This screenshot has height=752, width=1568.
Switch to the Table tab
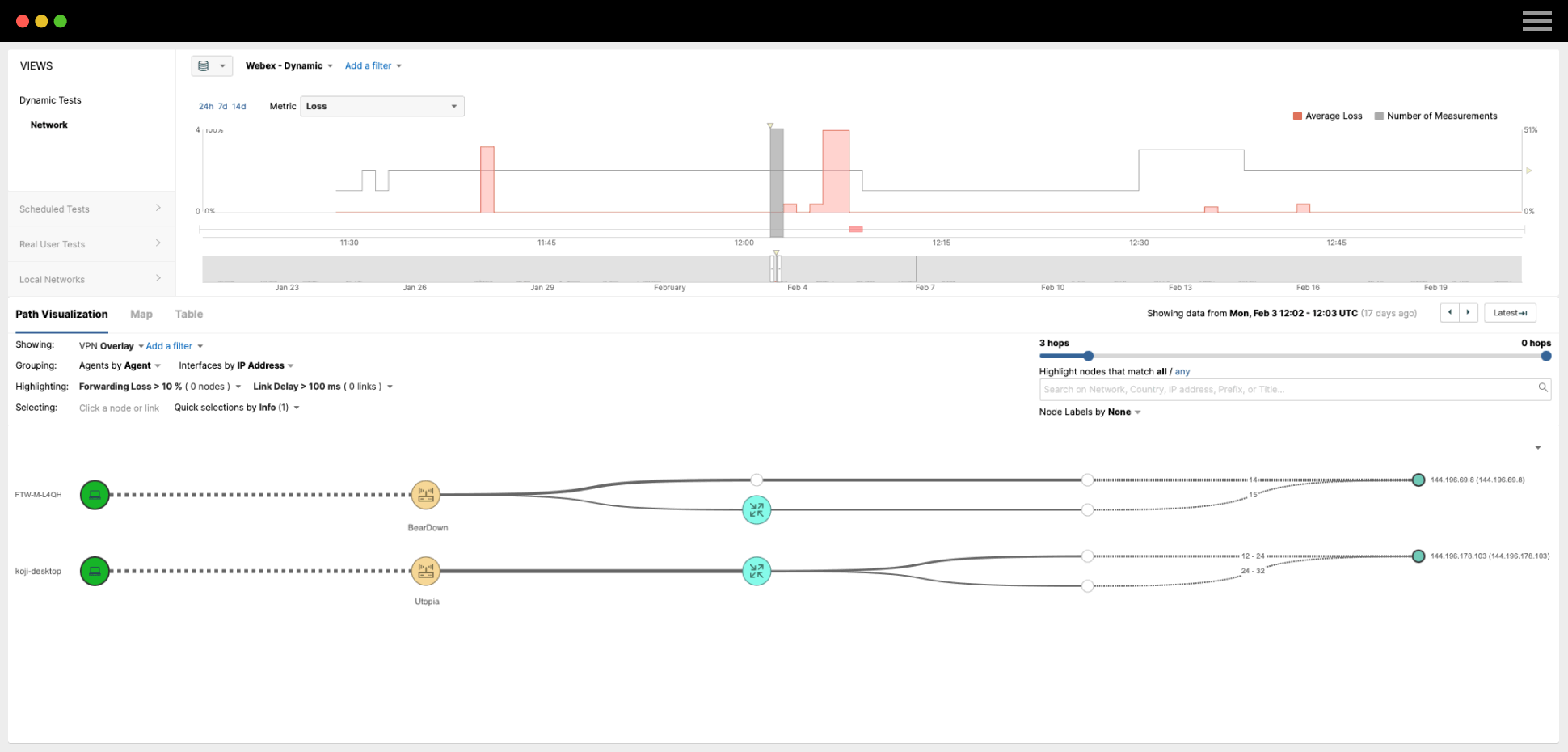pyautogui.click(x=189, y=315)
